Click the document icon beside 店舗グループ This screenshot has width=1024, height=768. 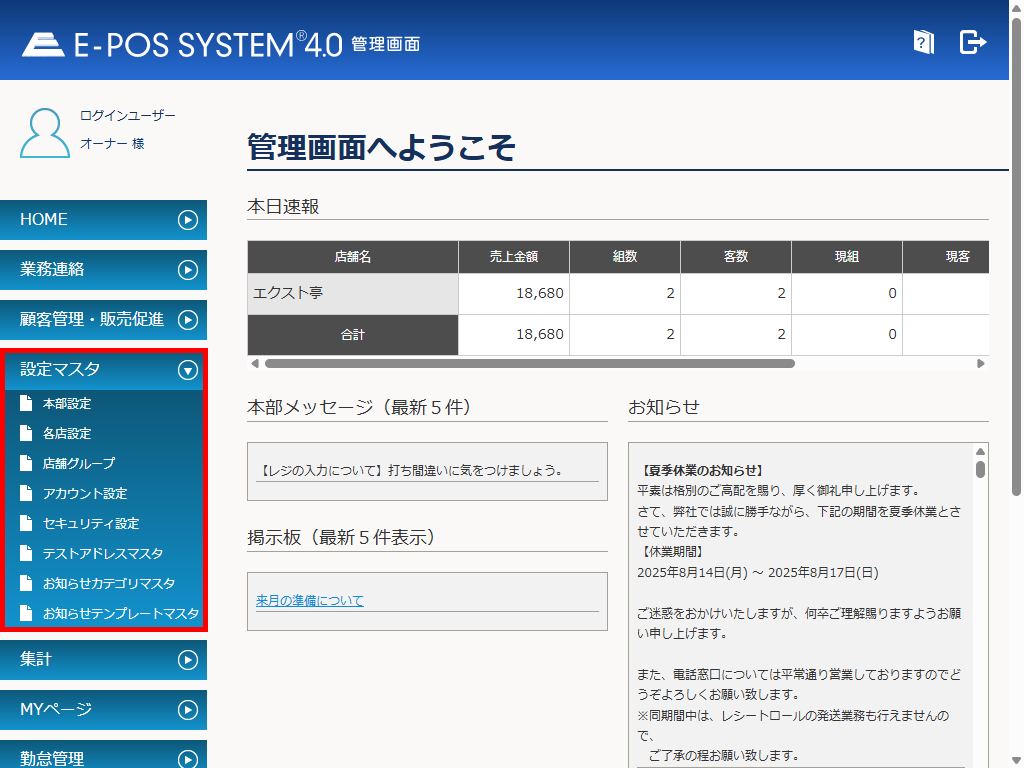click(x=26, y=464)
